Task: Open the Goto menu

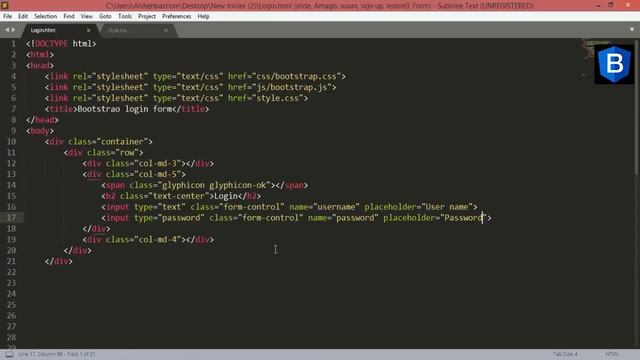Action: coord(105,16)
